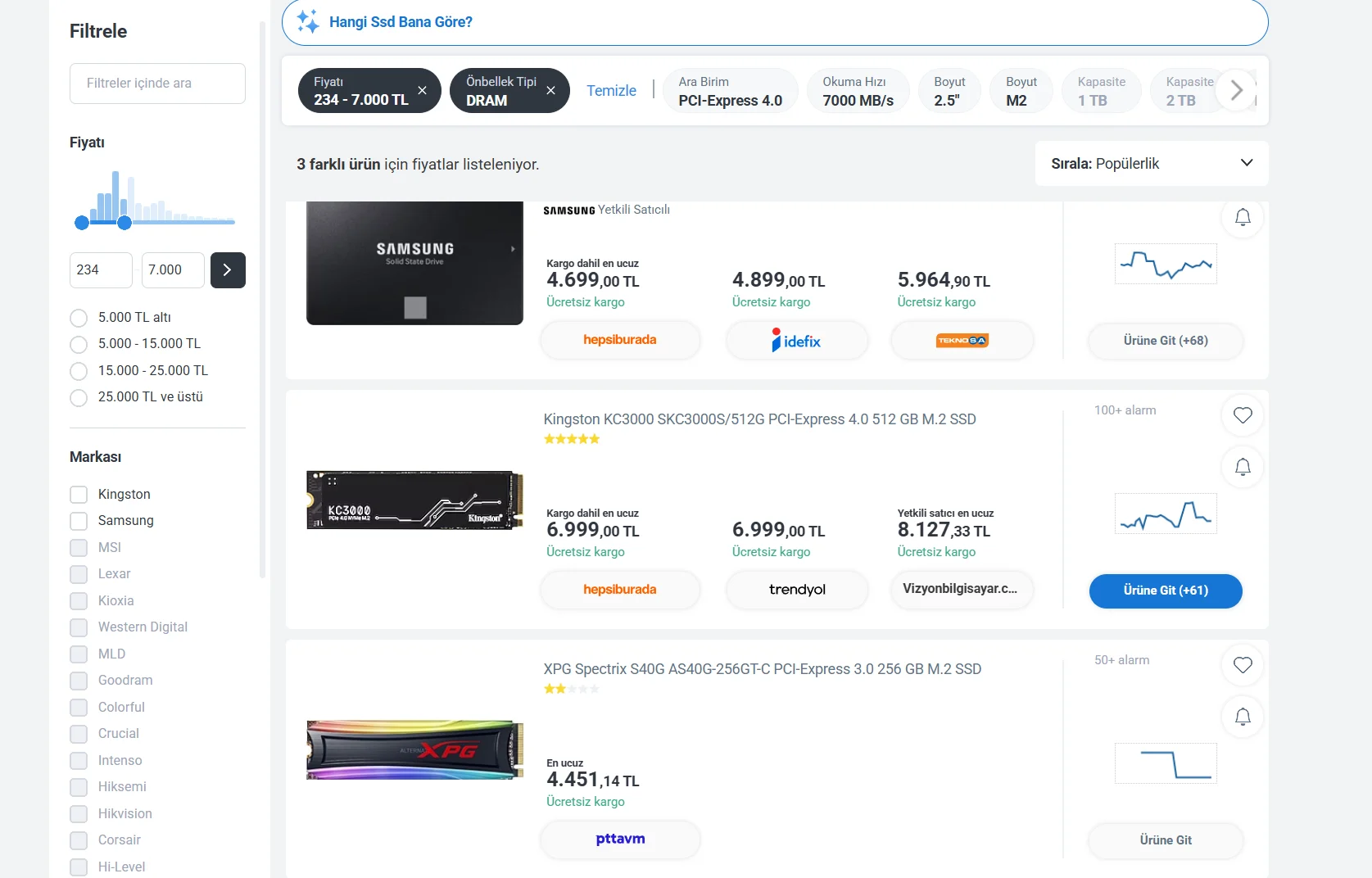
Task: Open price history chart for Kingston KC3000
Action: tap(1166, 514)
